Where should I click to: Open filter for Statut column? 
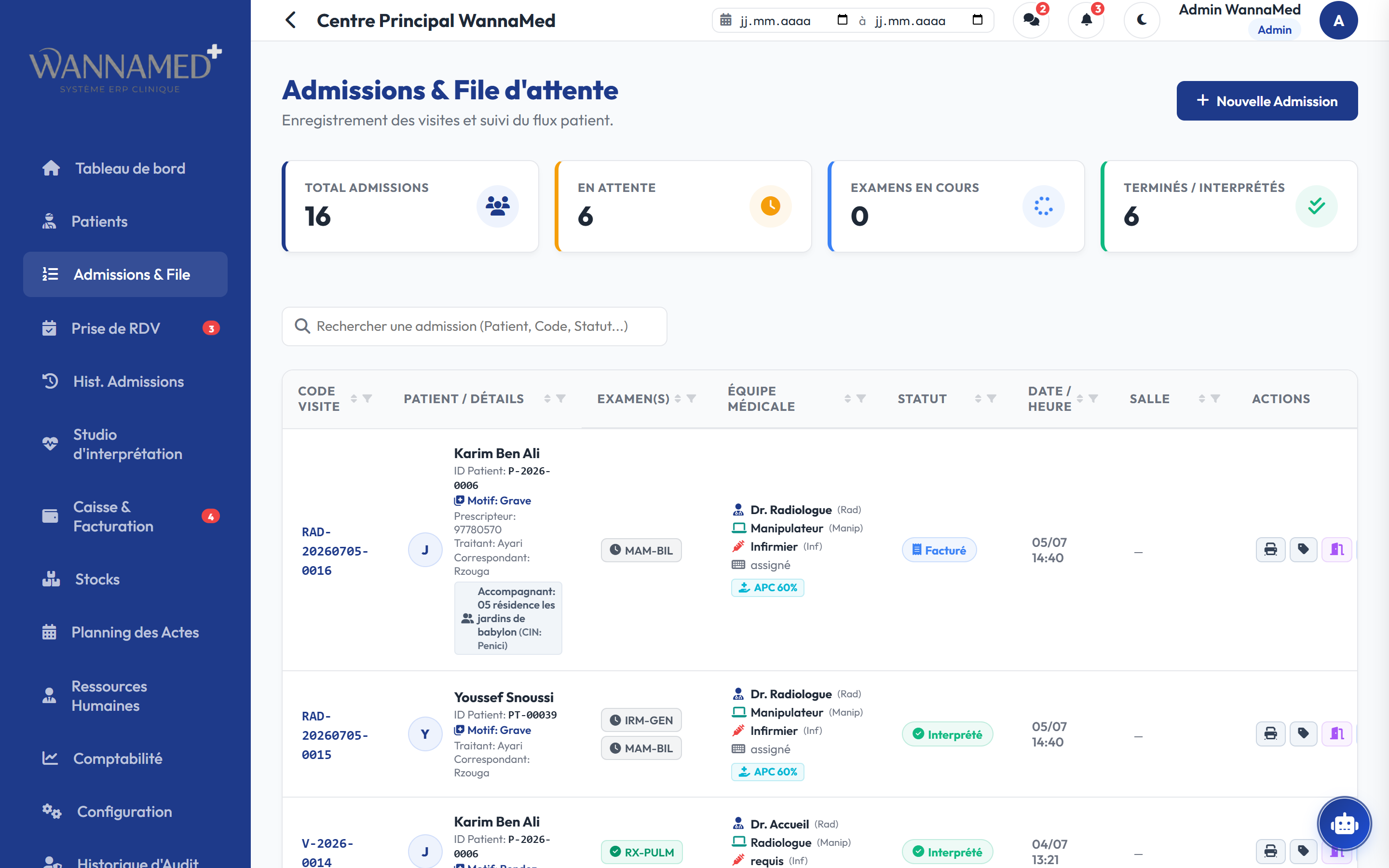tap(991, 398)
